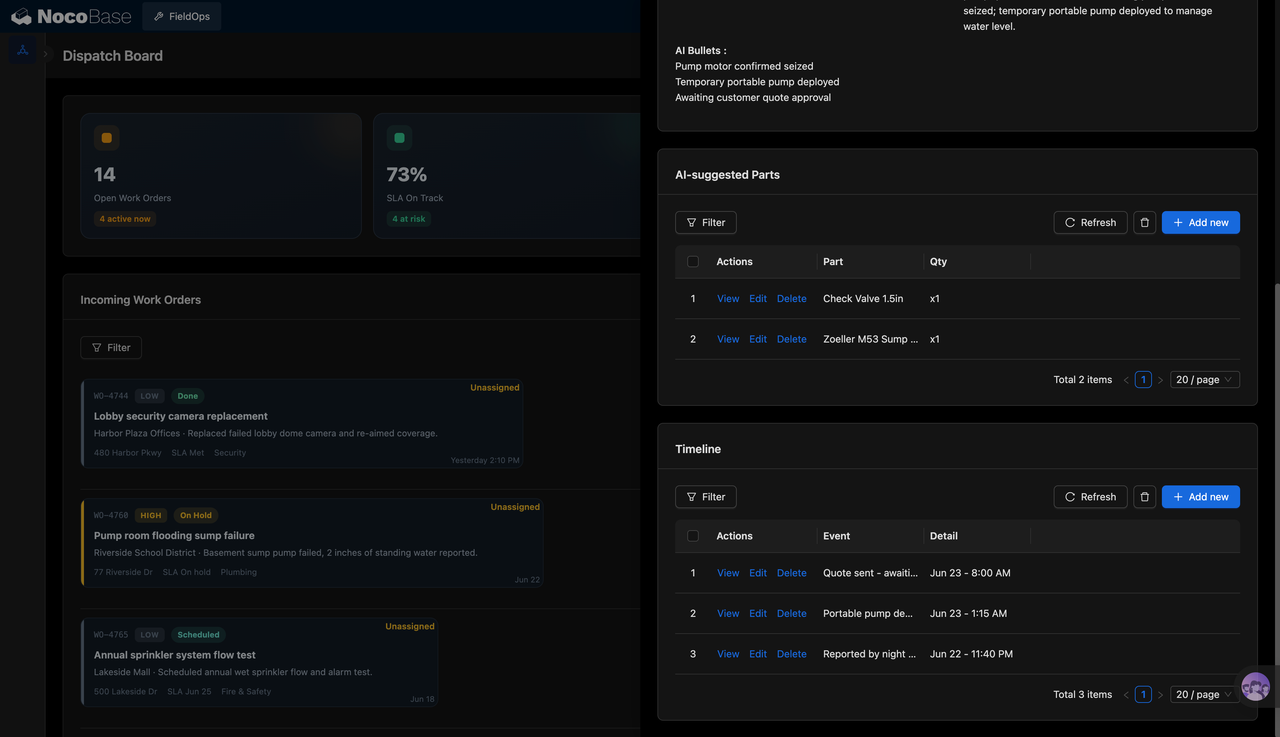The height and width of the screenshot is (737, 1280).
Task: Expand sidebar using the chevron arrow
Action: click(46, 55)
